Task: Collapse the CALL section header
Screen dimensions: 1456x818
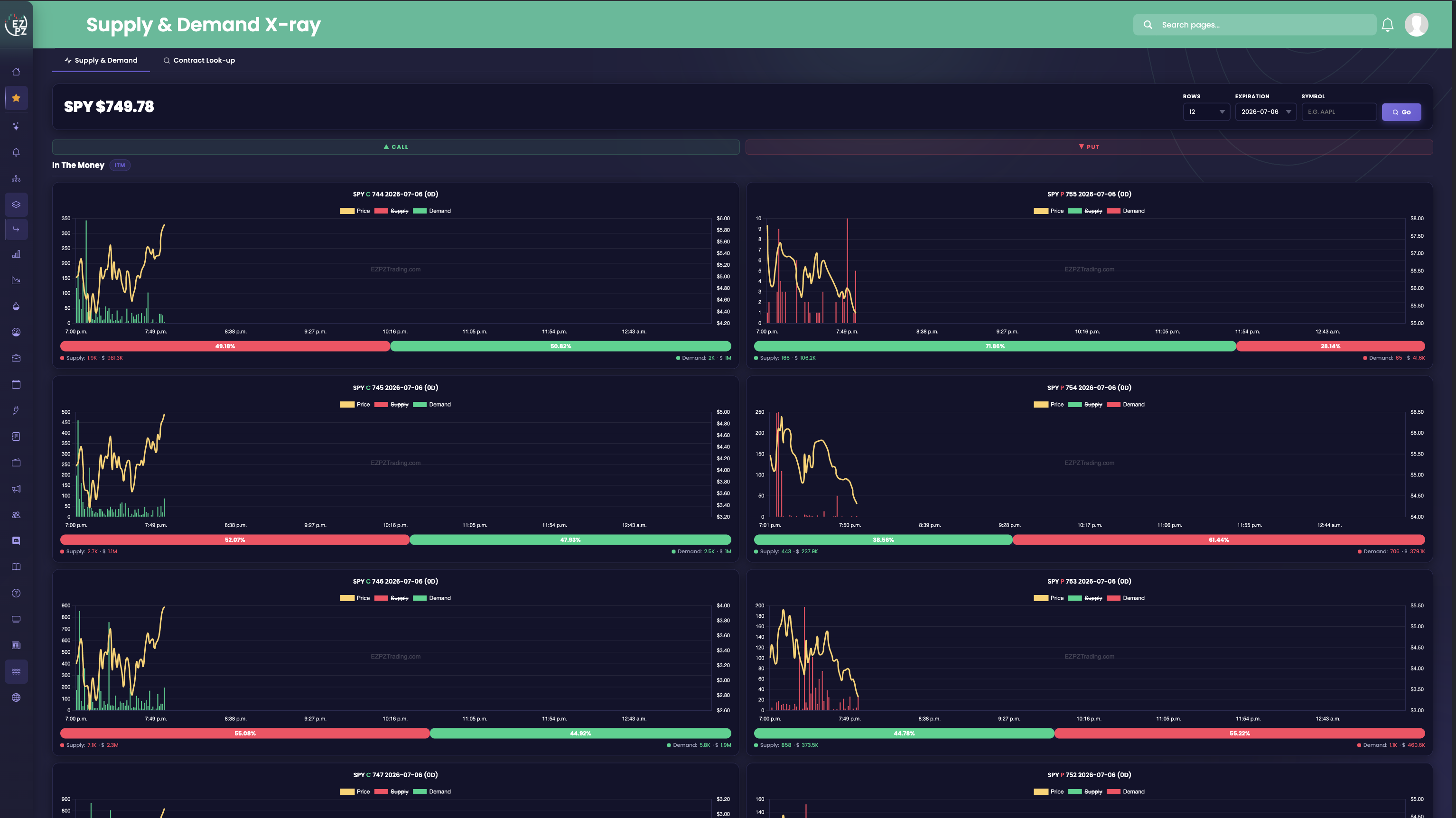Action: (396, 147)
